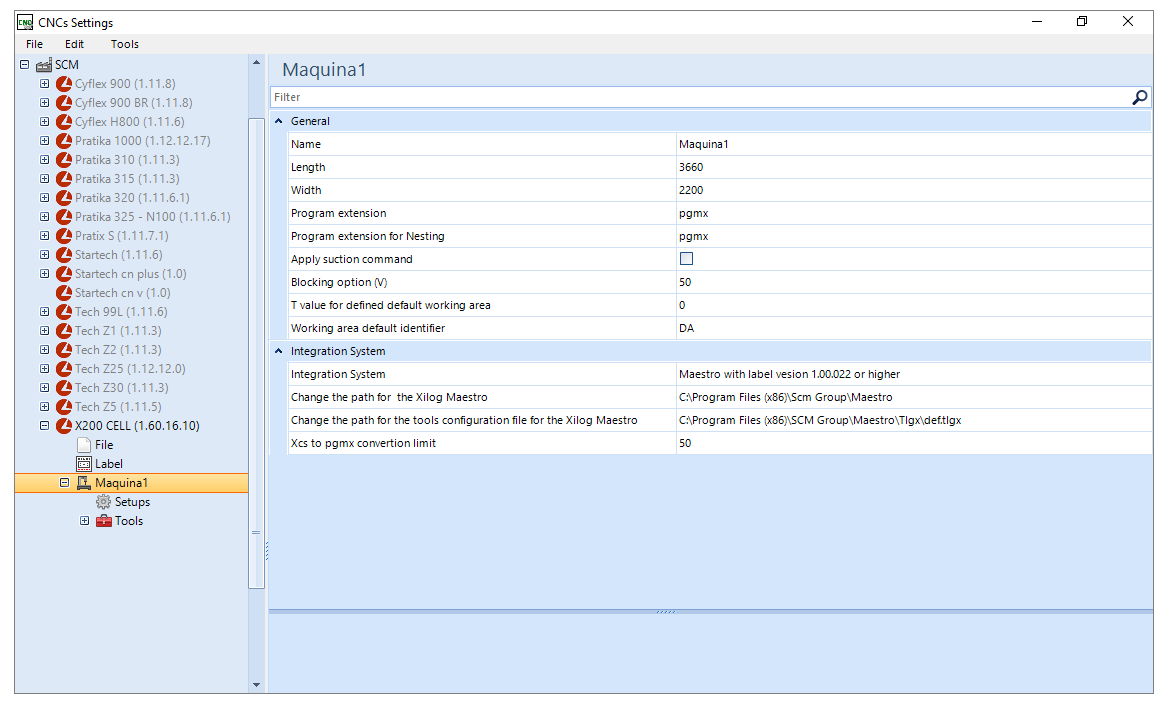The image size is (1169, 709).
Task: Click the Tech Z30 machine icon
Action: tap(64, 388)
